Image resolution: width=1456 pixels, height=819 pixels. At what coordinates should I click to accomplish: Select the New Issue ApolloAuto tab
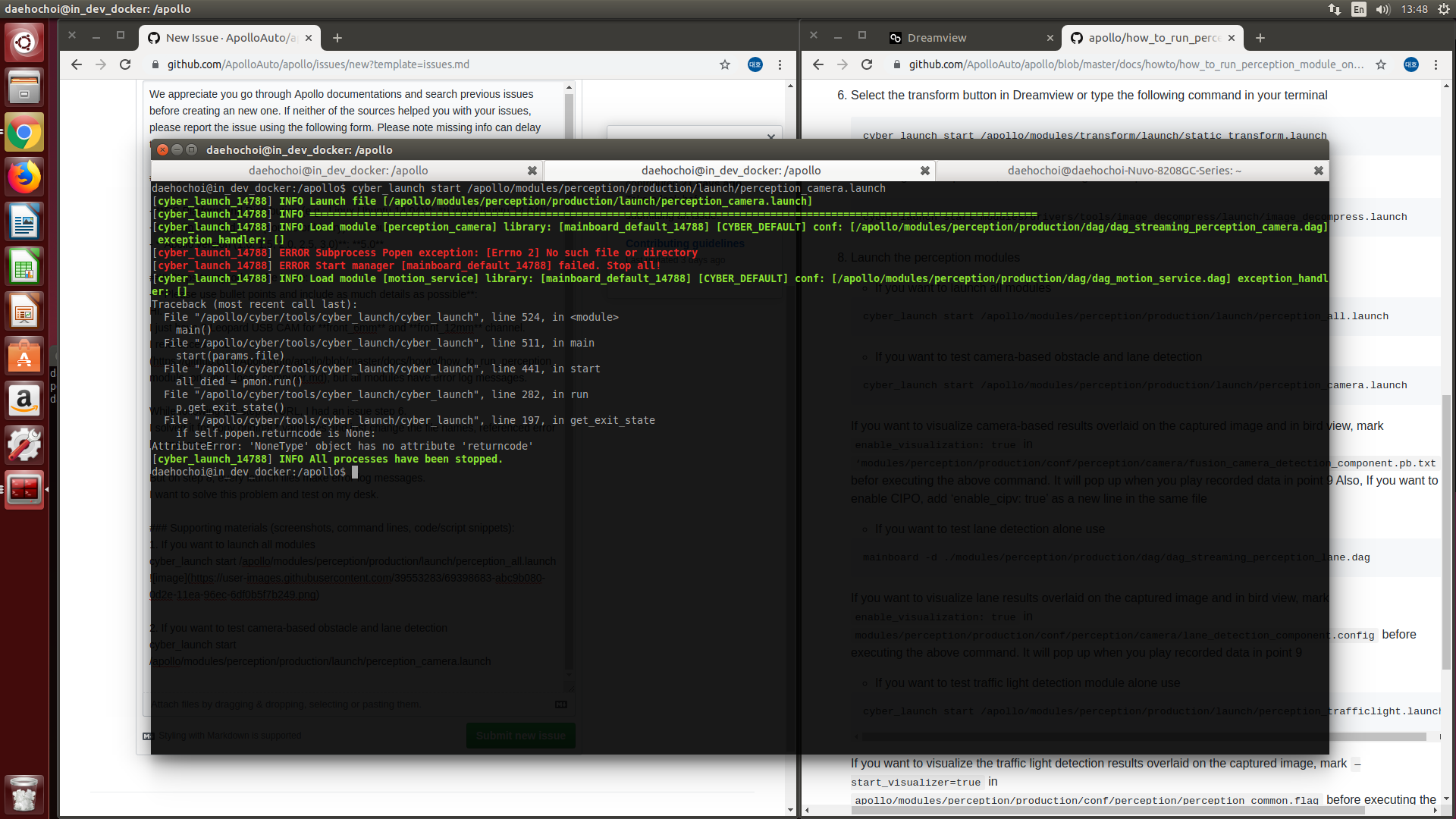point(230,38)
